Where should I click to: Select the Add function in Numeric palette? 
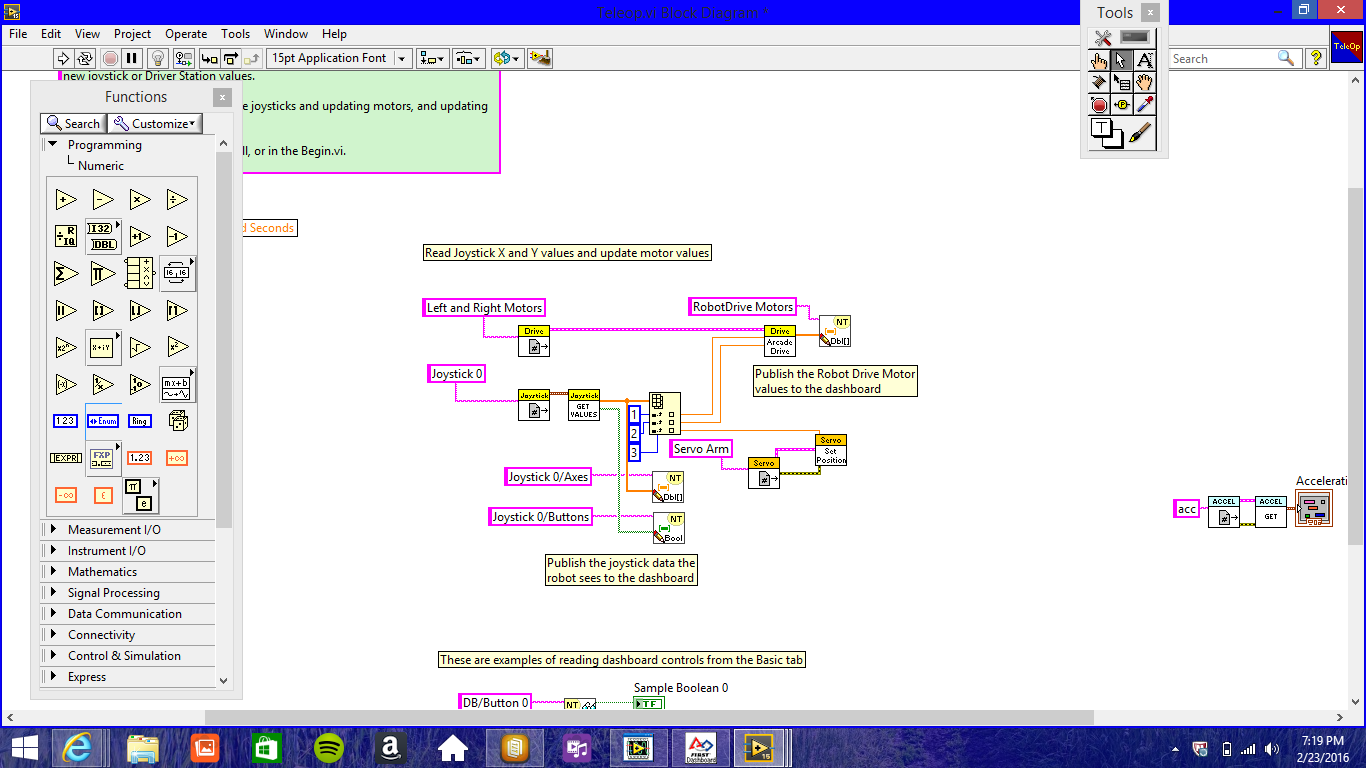pos(66,199)
